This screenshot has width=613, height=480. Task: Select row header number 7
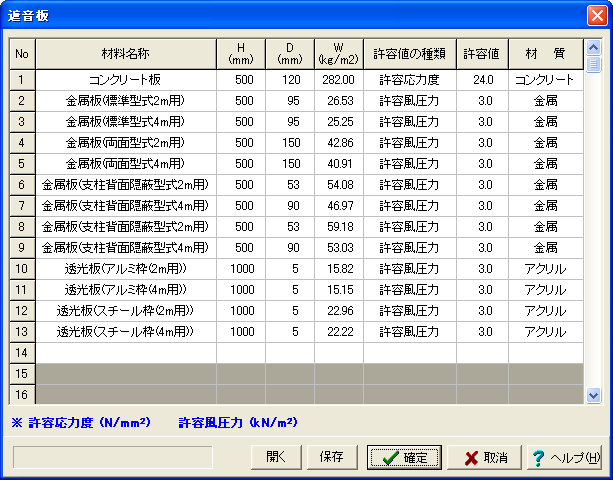pyautogui.click(x=22, y=206)
